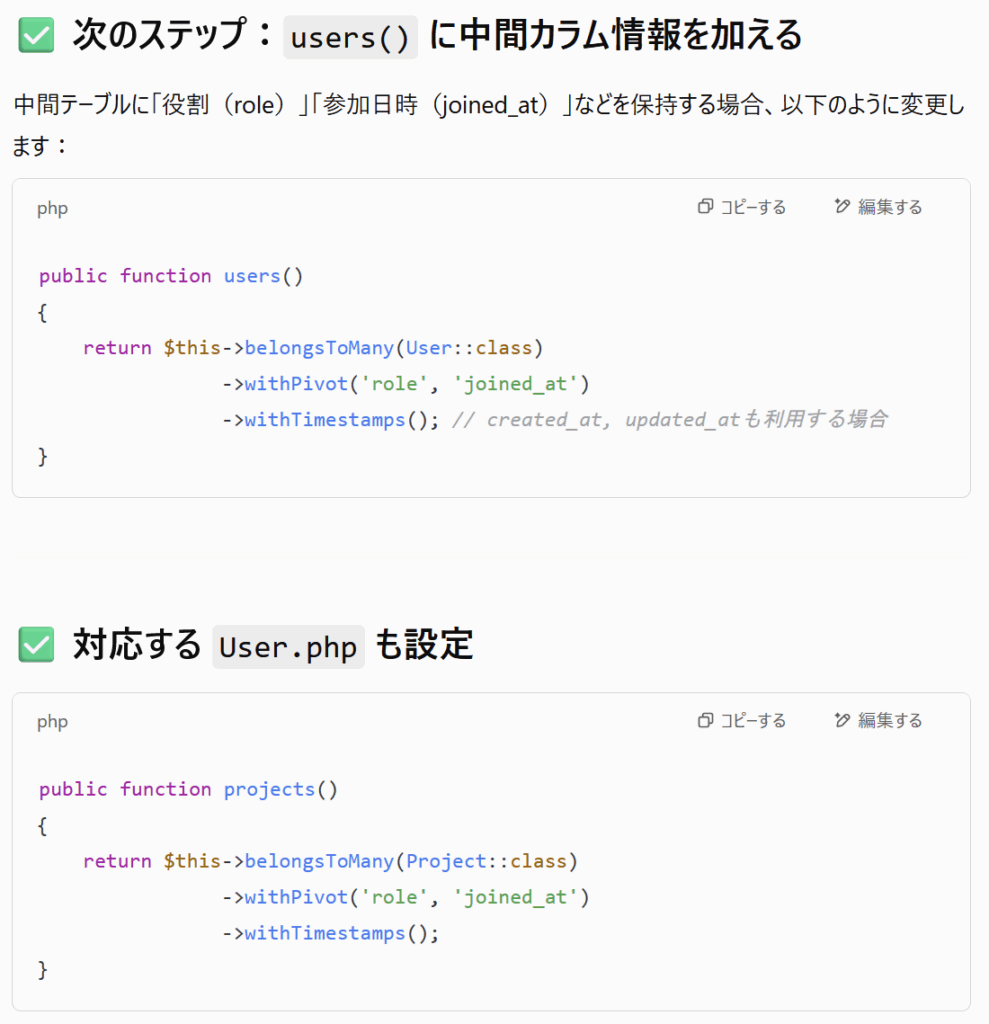
Task: Click 編集する above the projects() function
Action: click(890, 720)
